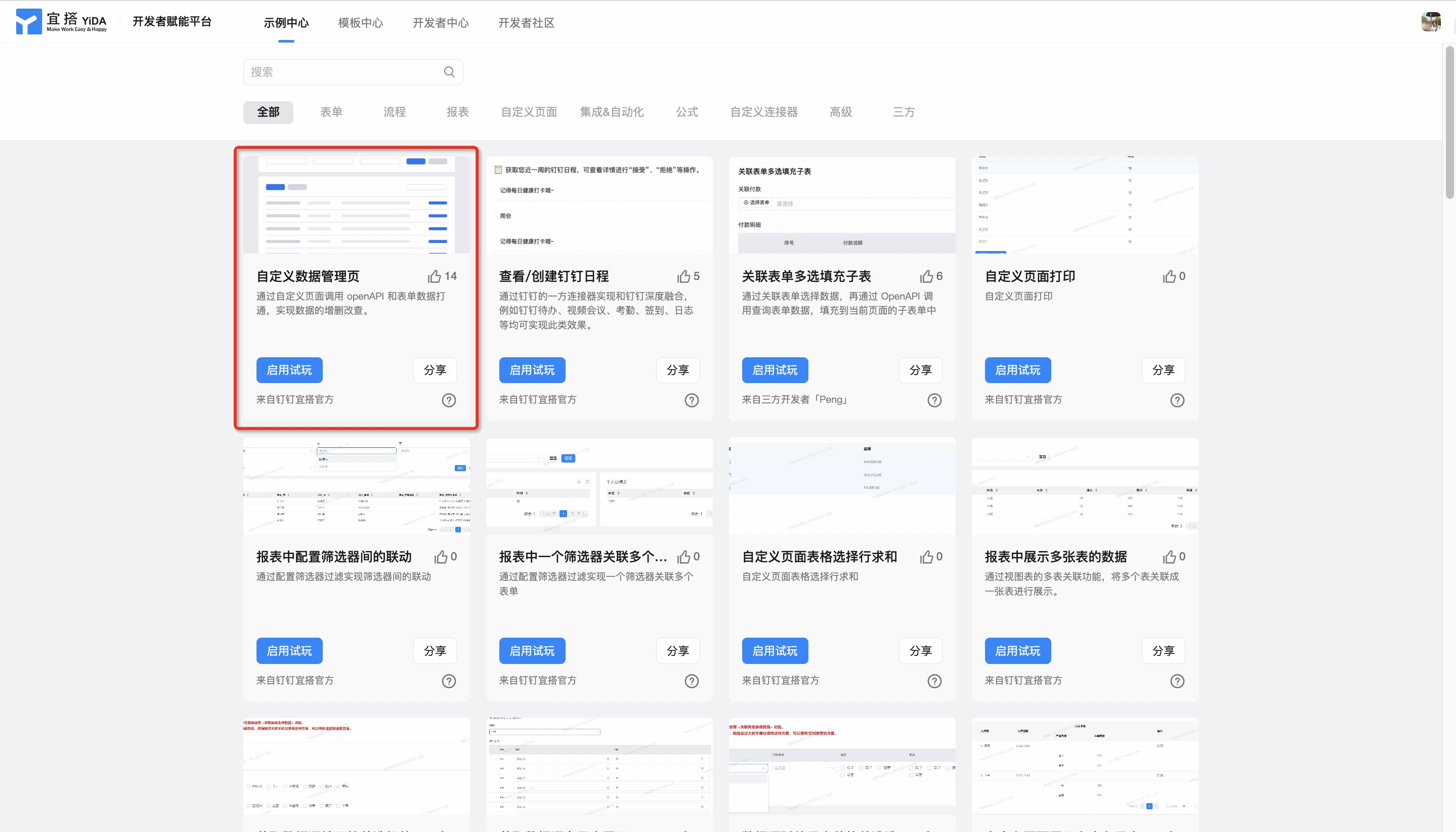This screenshot has width=1456, height=832.
Task: Select the 自定义连接器 category filter
Action: [x=764, y=112]
